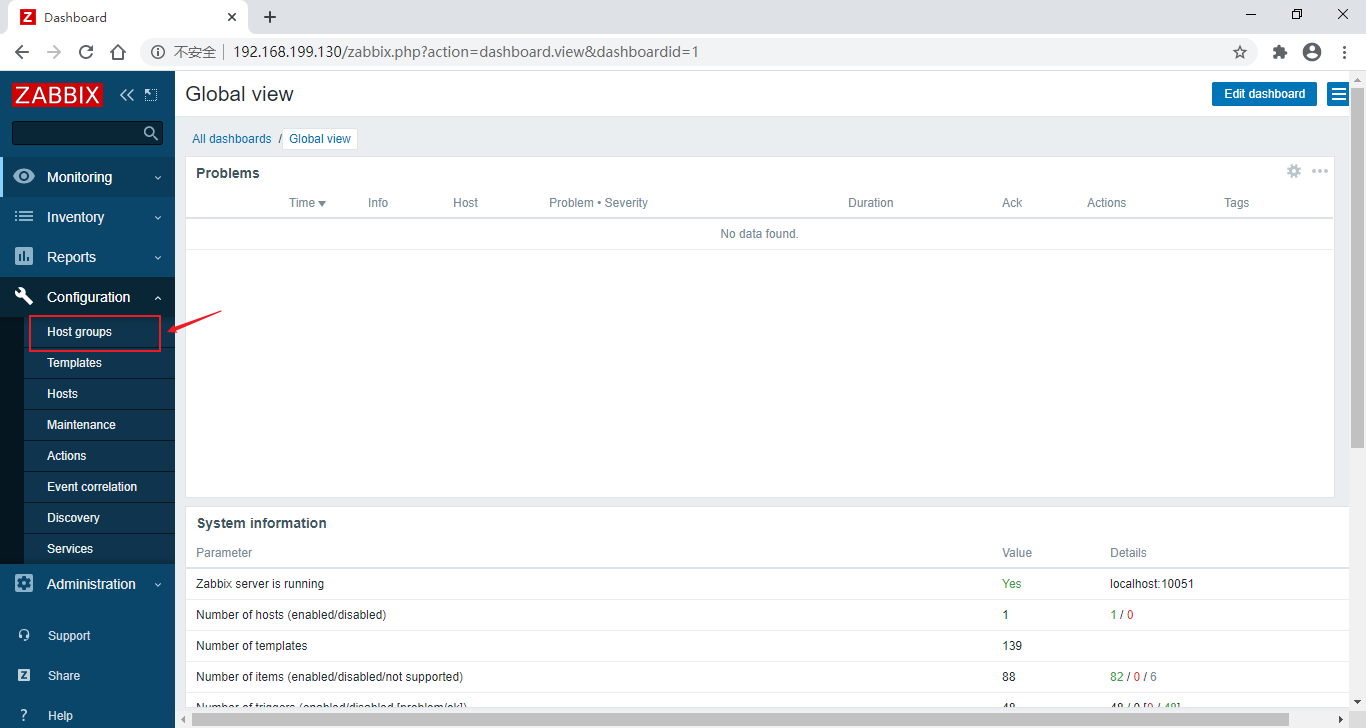The image size is (1366, 728).
Task: Open browser extensions puzzle icon
Action: [1280, 52]
